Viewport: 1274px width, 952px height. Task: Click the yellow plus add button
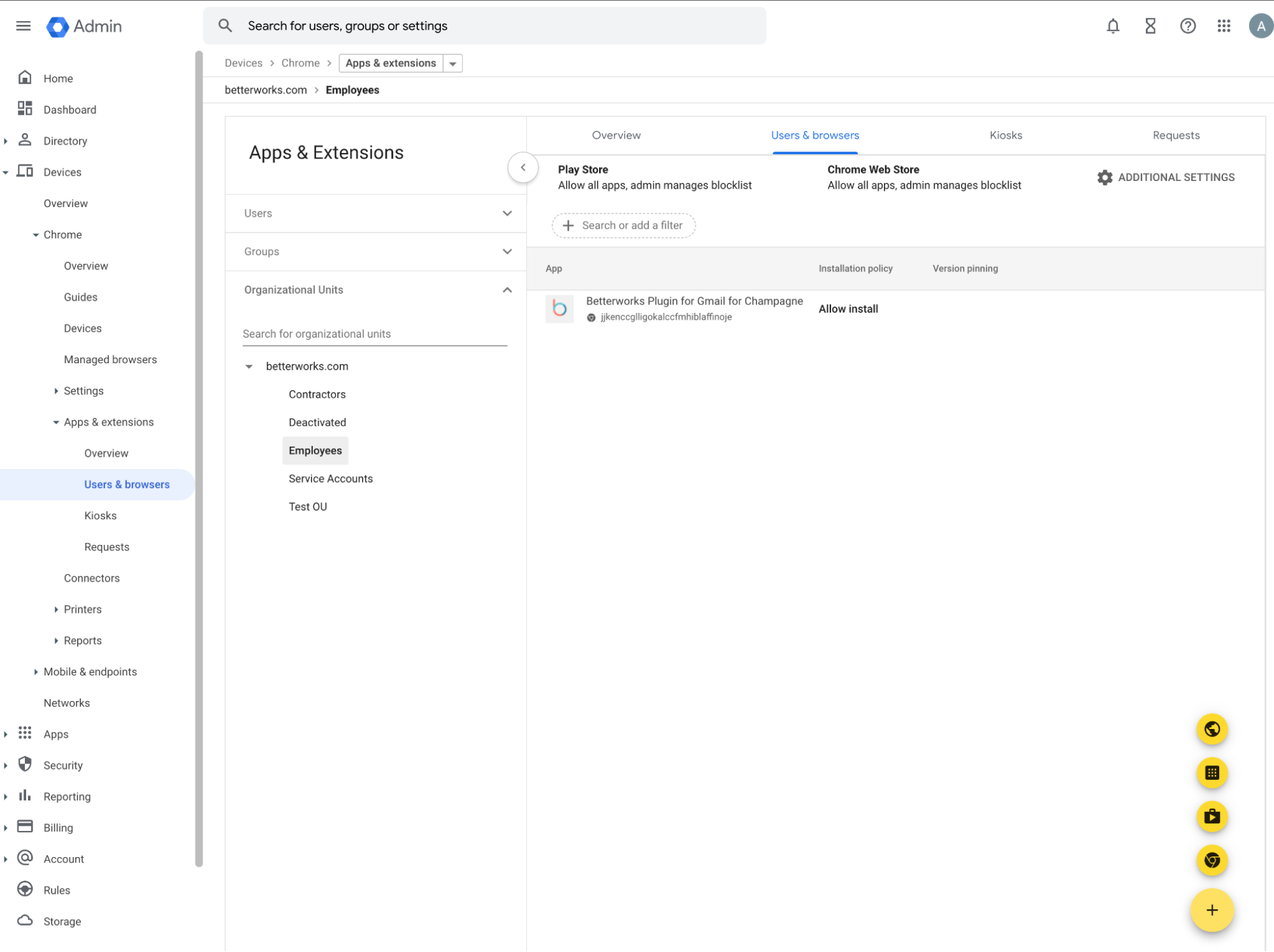point(1212,910)
